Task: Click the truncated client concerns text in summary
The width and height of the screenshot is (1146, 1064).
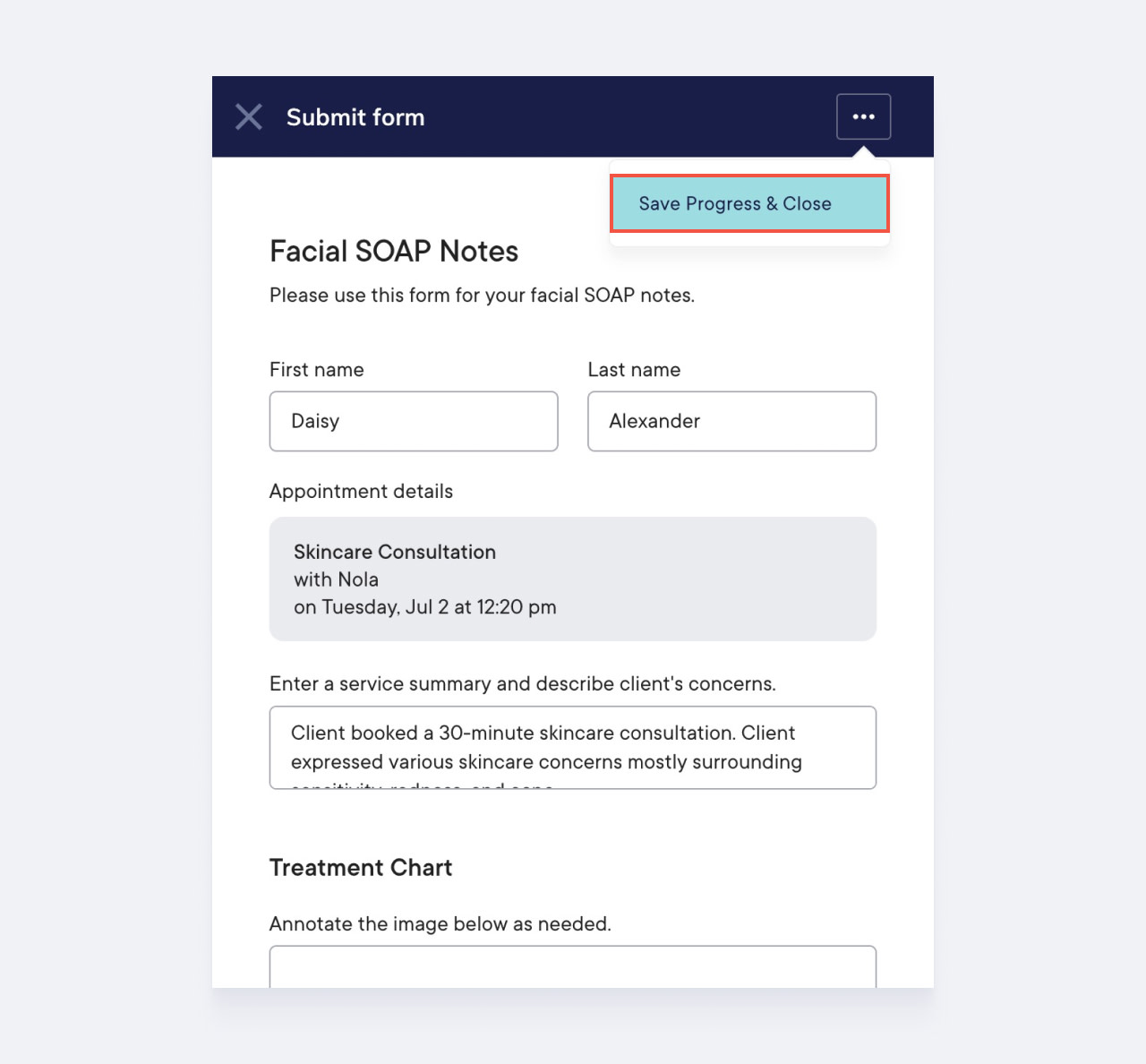Action: tap(545, 761)
